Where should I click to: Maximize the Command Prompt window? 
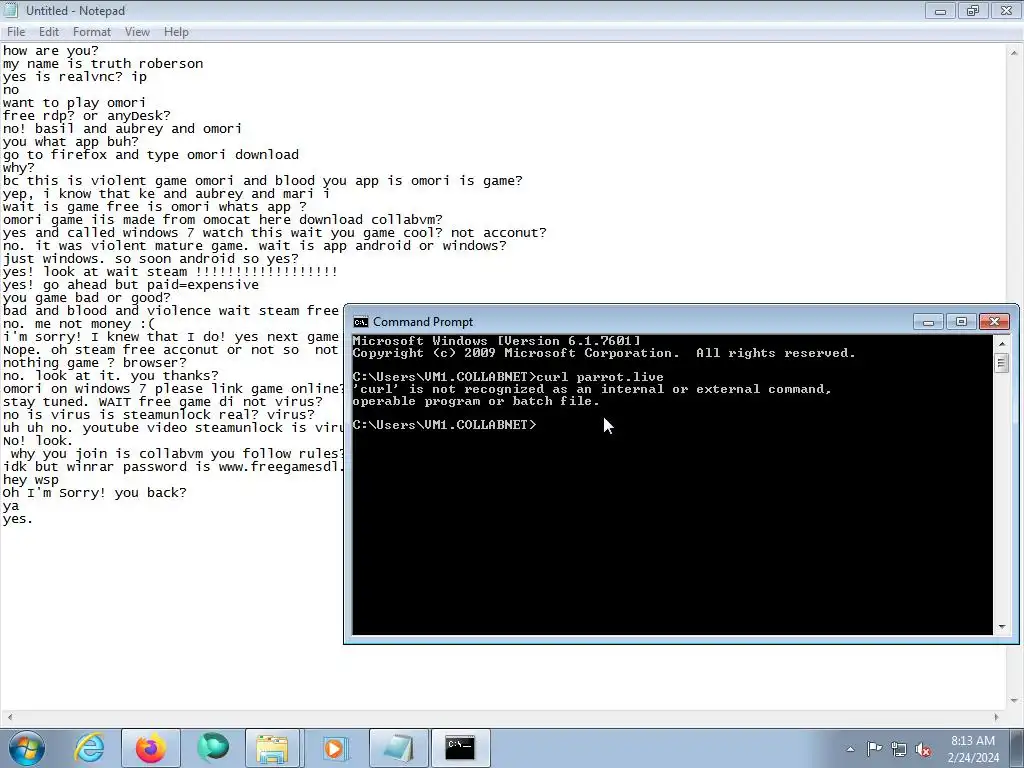[x=961, y=321]
